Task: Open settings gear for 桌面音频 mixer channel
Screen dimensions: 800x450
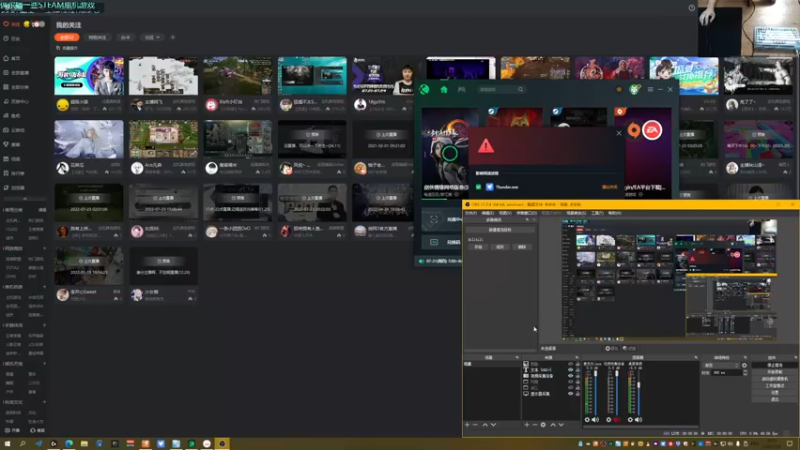Action: 630,419
